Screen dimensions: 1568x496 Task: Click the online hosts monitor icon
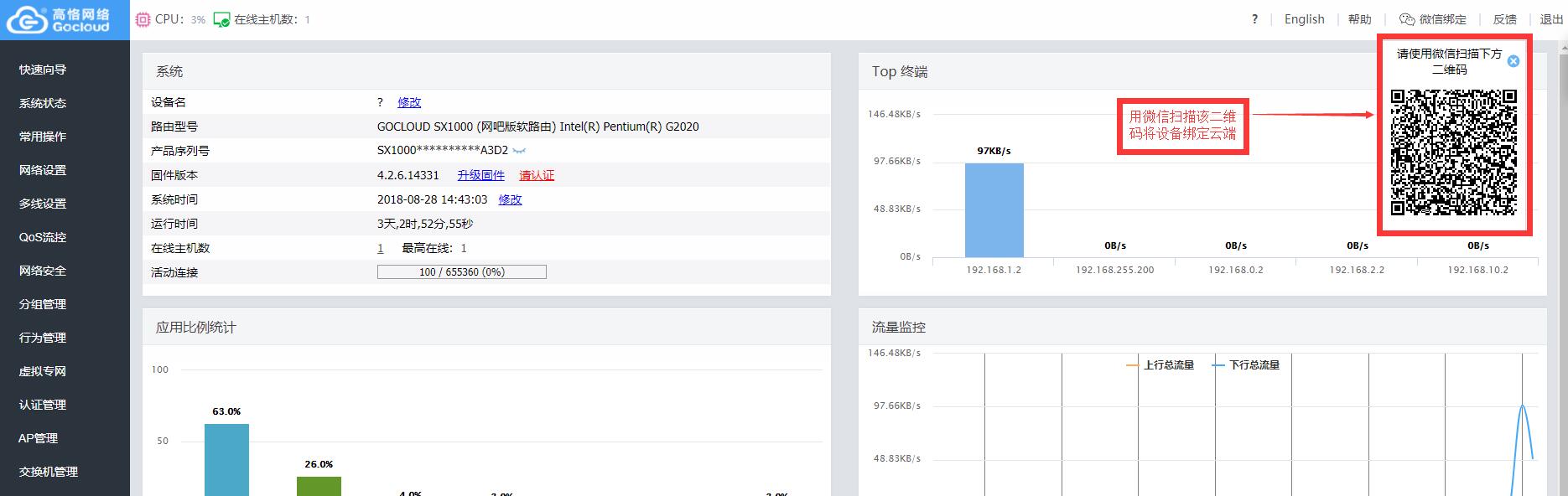221,19
